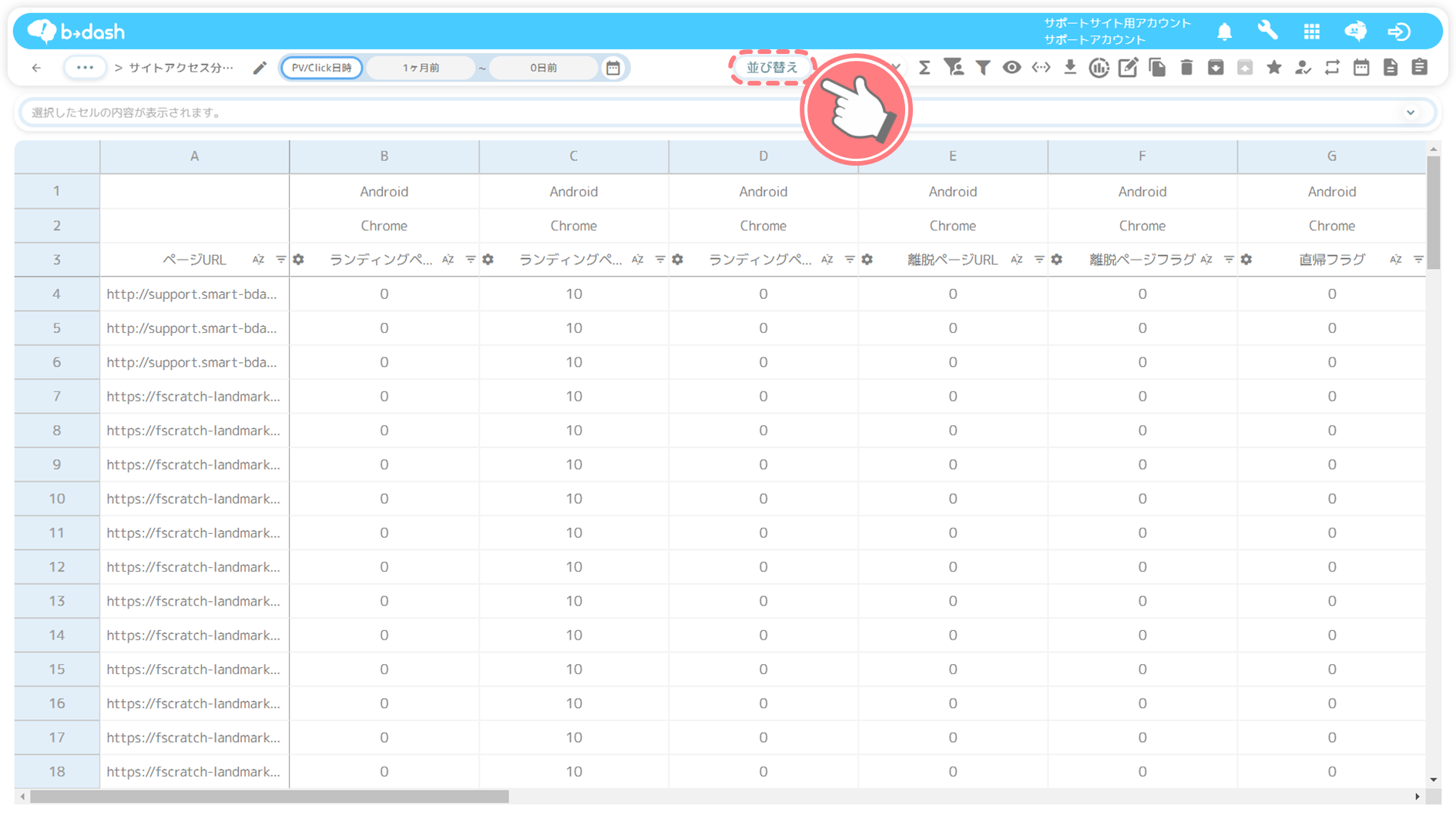Click the value 10 in row 7
The image size is (1456, 819).
coord(574,396)
